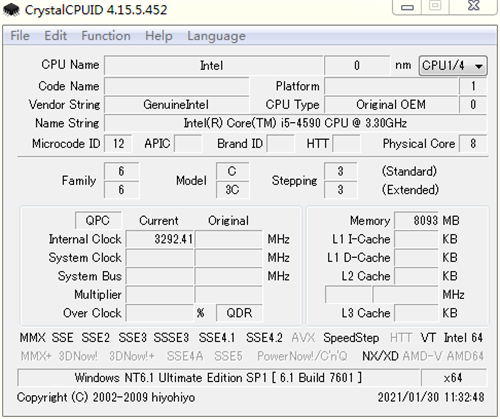Open the Language menu

coord(216,36)
